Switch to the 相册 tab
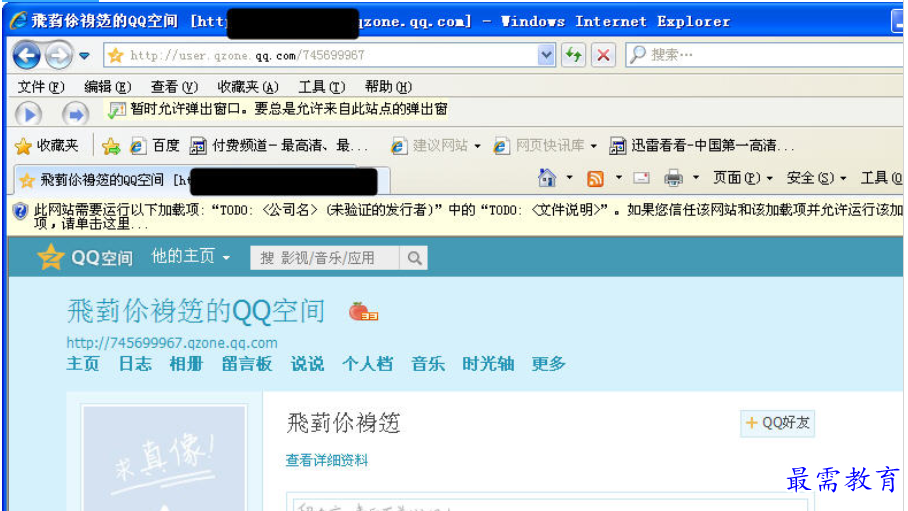Screen dimensions: 908x511 point(186,364)
